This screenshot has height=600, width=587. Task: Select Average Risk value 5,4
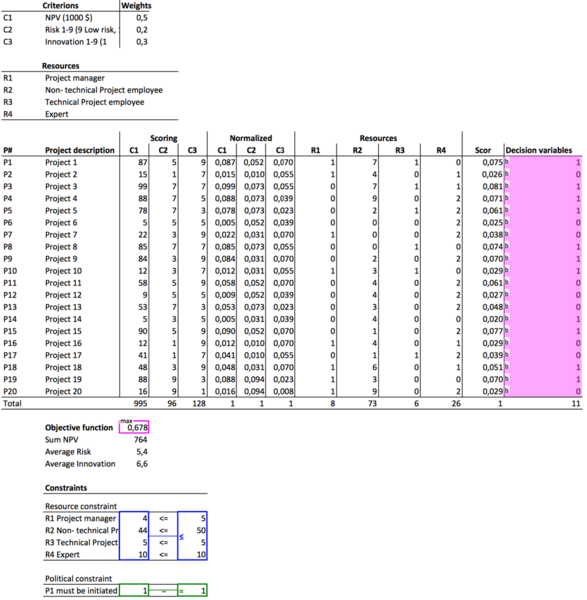tap(142, 452)
